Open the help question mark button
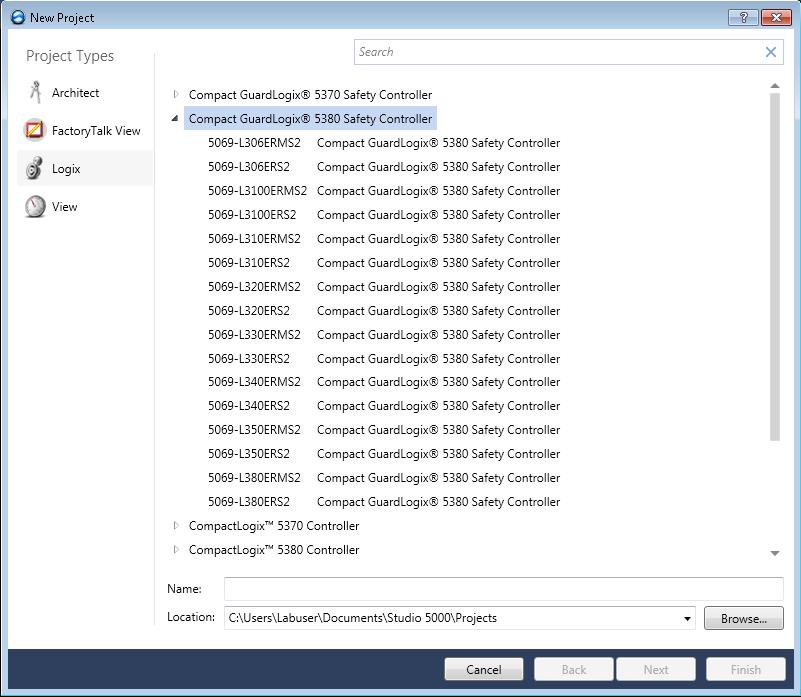801x697 pixels. (743, 17)
